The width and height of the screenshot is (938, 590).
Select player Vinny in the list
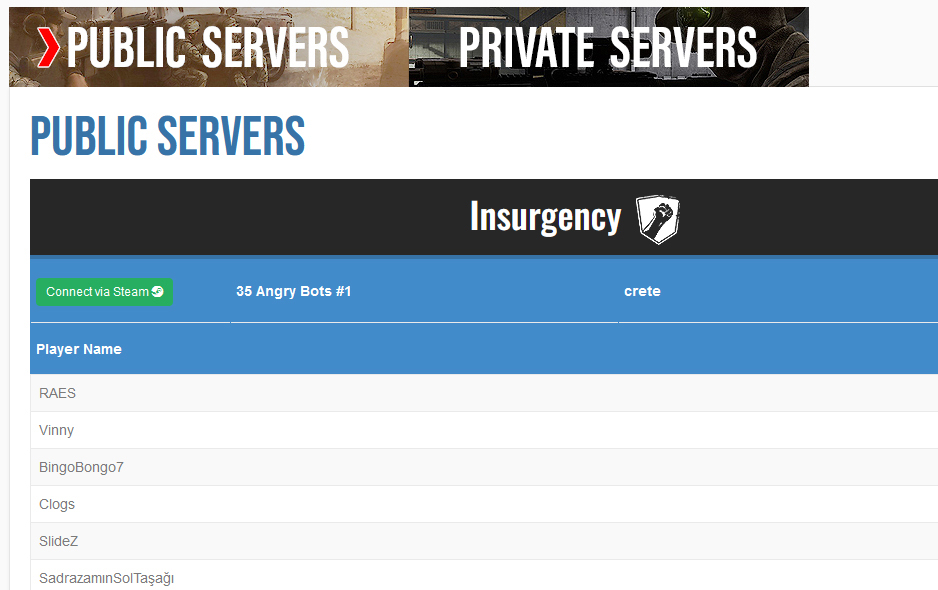tap(56, 430)
